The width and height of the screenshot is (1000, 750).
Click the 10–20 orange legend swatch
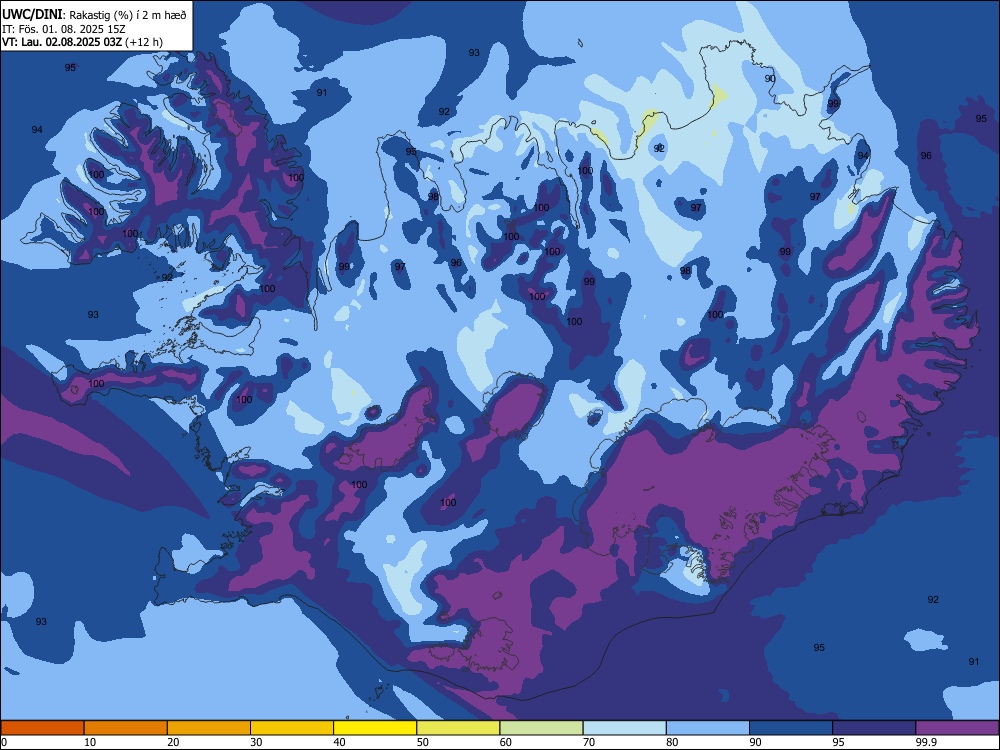point(126,728)
